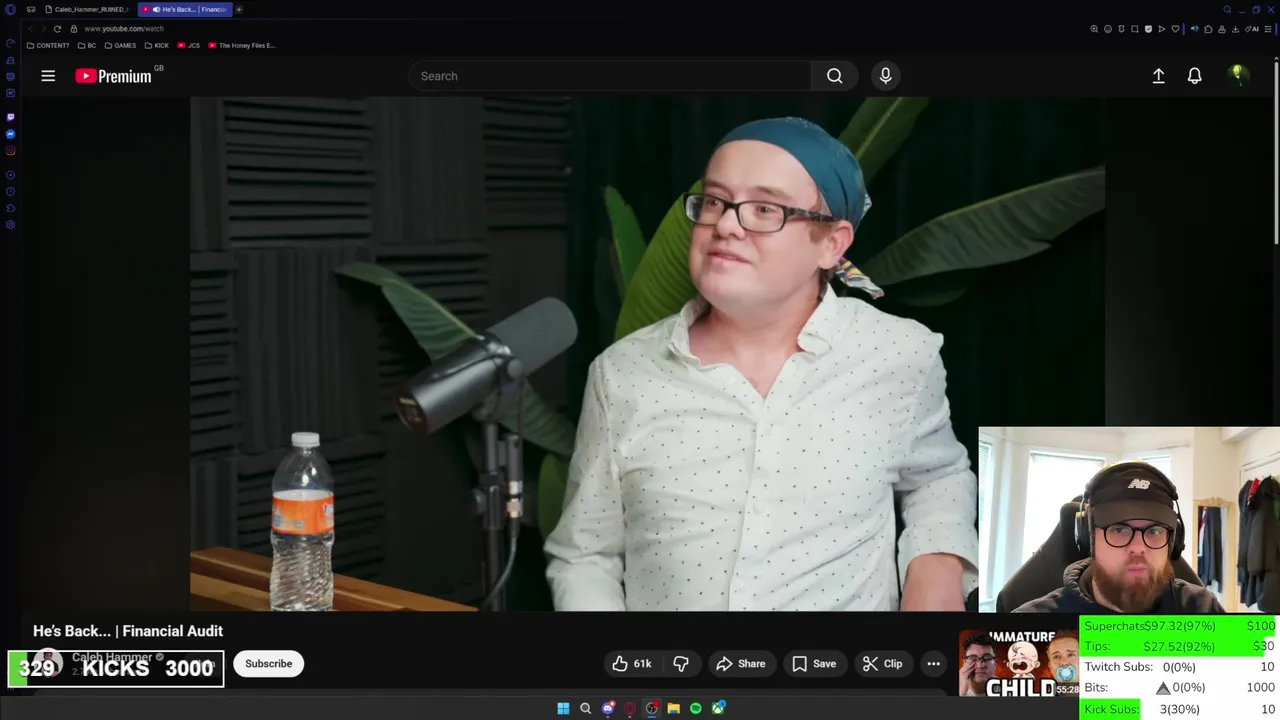Viewport: 1280px width, 720px height.
Task: Open Xbox app from the taskbar
Action: point(718,709)
